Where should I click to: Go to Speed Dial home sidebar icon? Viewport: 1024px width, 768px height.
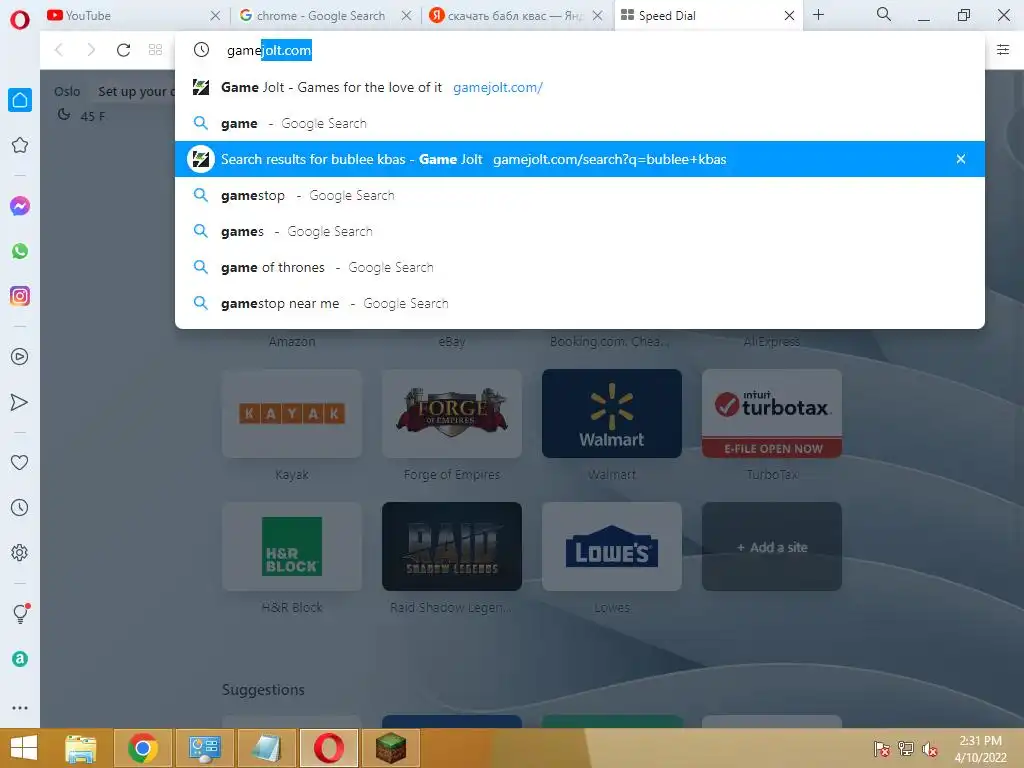click(20, 100)
